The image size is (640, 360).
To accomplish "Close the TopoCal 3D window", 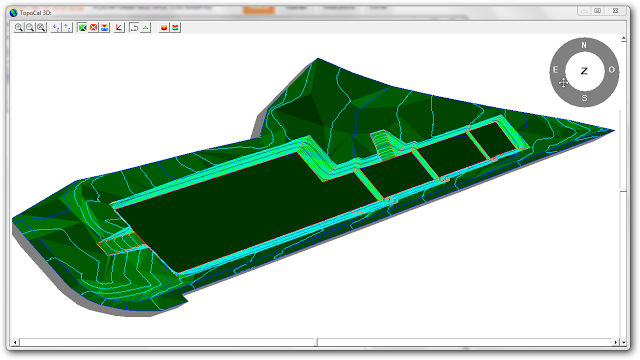I will [x=616, y=11].
